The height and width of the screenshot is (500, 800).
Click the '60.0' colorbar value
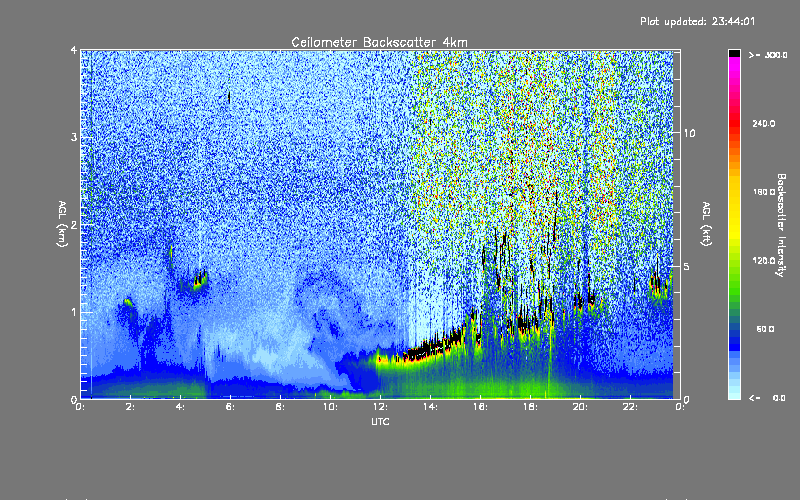point(765,329)
